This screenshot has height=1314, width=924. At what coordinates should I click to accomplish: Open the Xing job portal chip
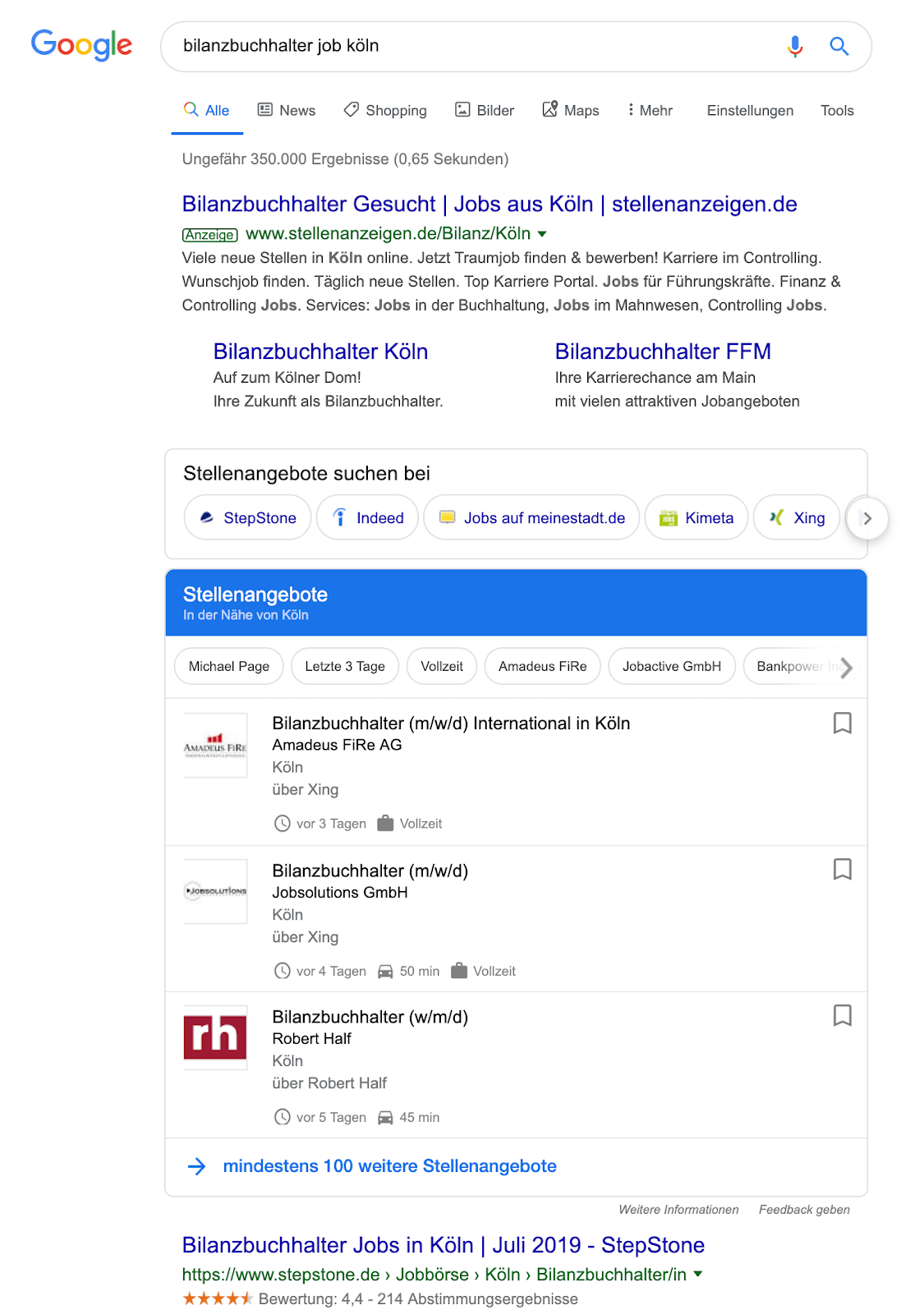(x=797, y=517)
